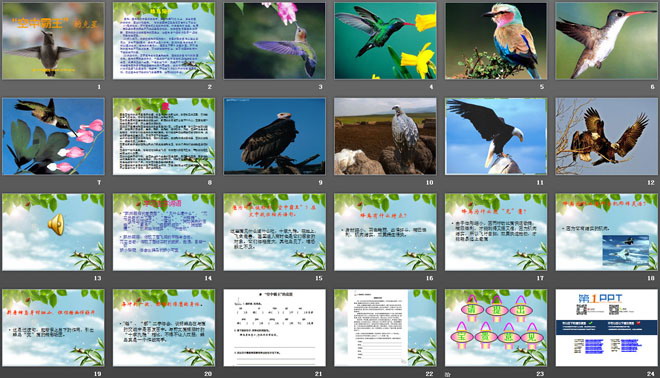Click slide 3 hummingbird at pink flower
660x378 pixels.
tap(275, 41)
